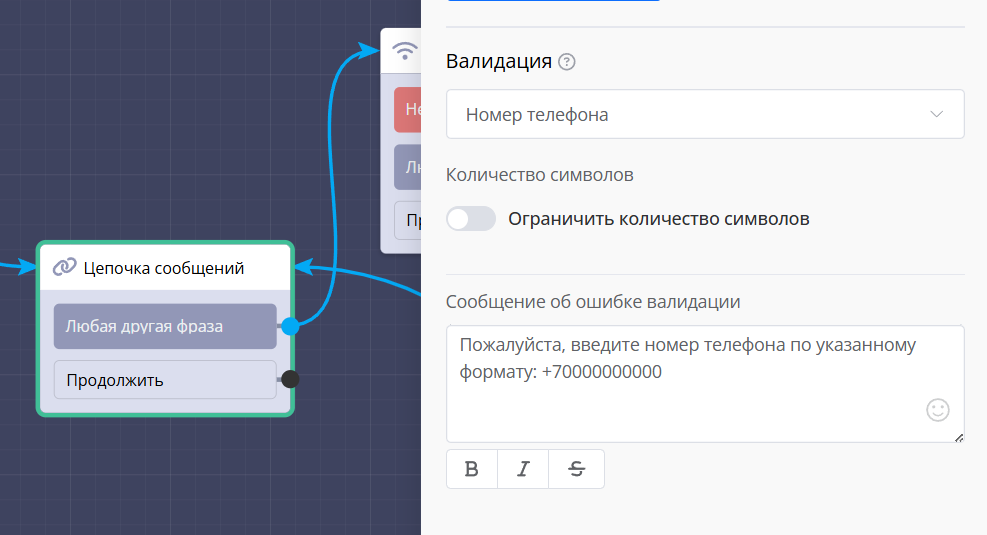This screenshot has height=535, width=987.
Task: Click the chain icon on Цепочка сообщений node
Action: 65,268
